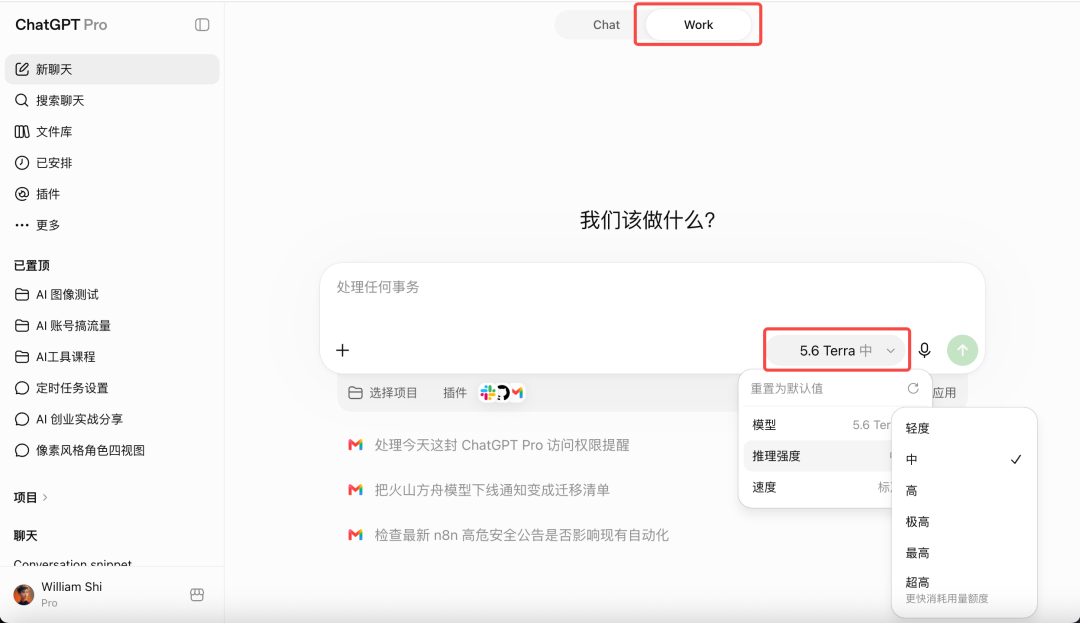Click the connected apps icons cluster
The image size is (1080, 623).
point(502,392)
